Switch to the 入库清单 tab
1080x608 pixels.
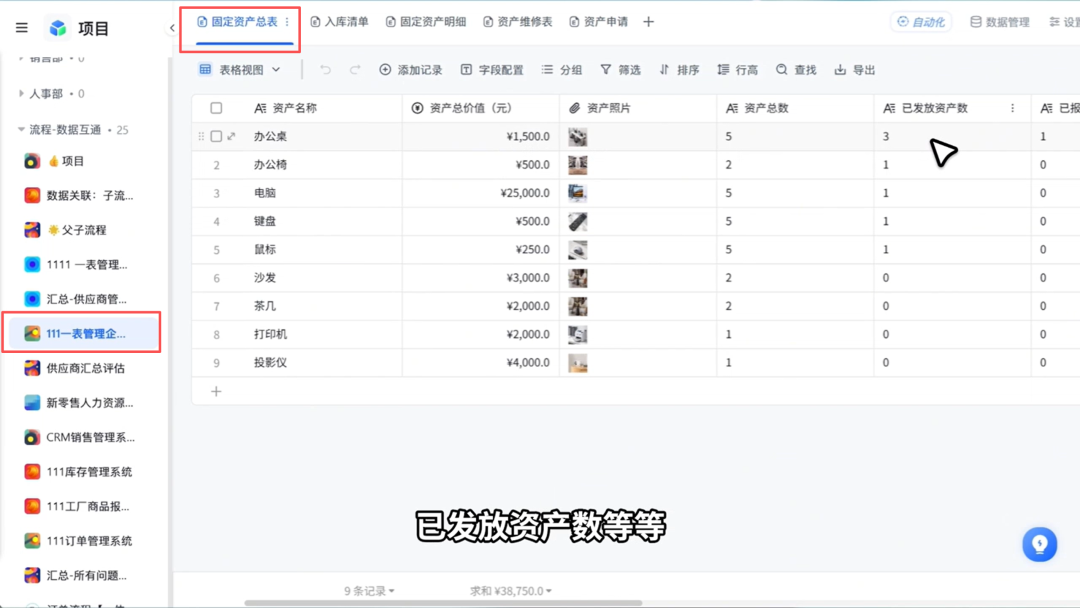pos(340,22)
